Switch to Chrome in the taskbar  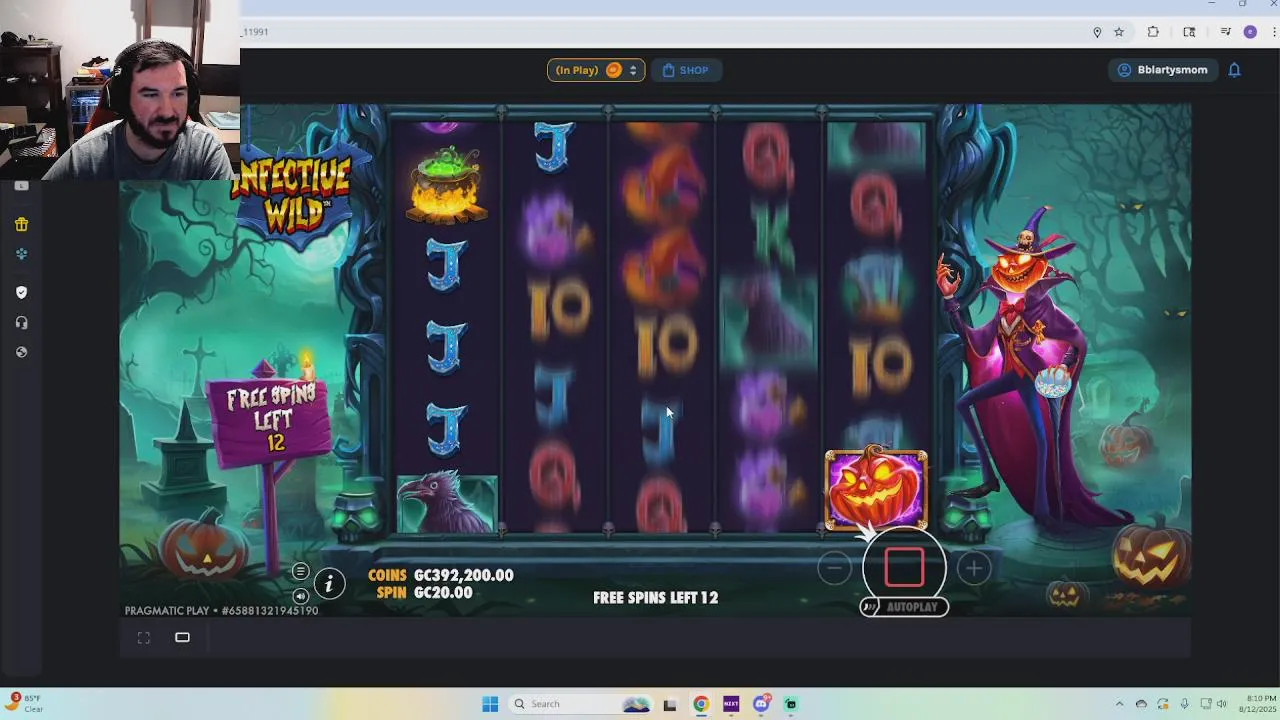(x=701, y=704)
